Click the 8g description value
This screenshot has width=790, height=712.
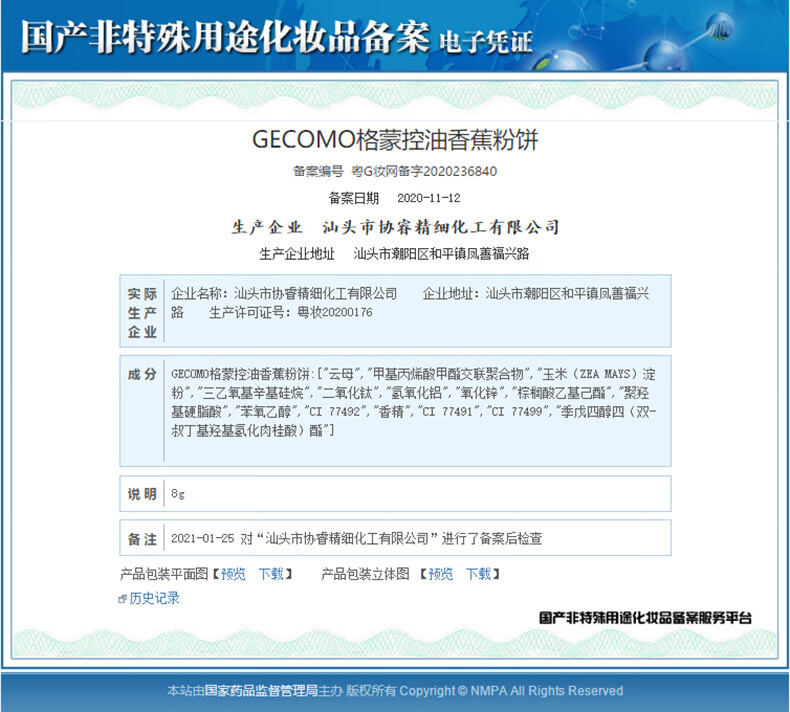pyautogui.click(x=178, y=493)
